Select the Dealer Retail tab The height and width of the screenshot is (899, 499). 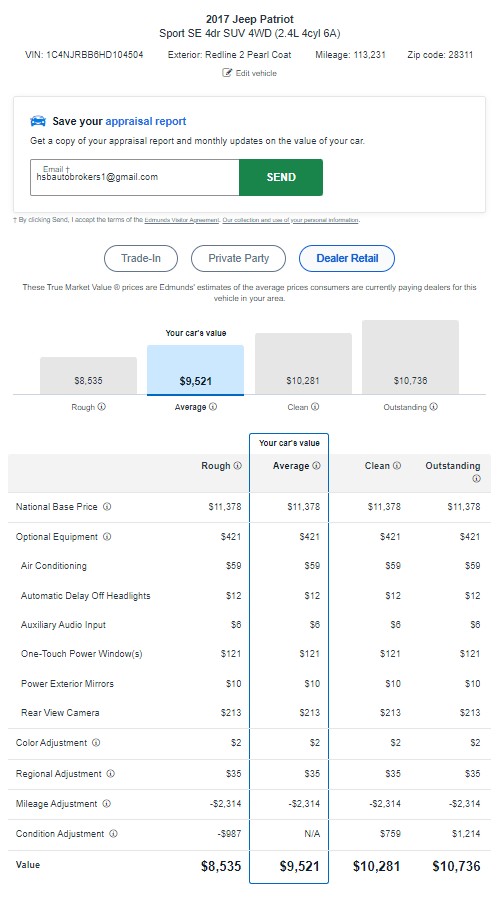click(347, 259)
